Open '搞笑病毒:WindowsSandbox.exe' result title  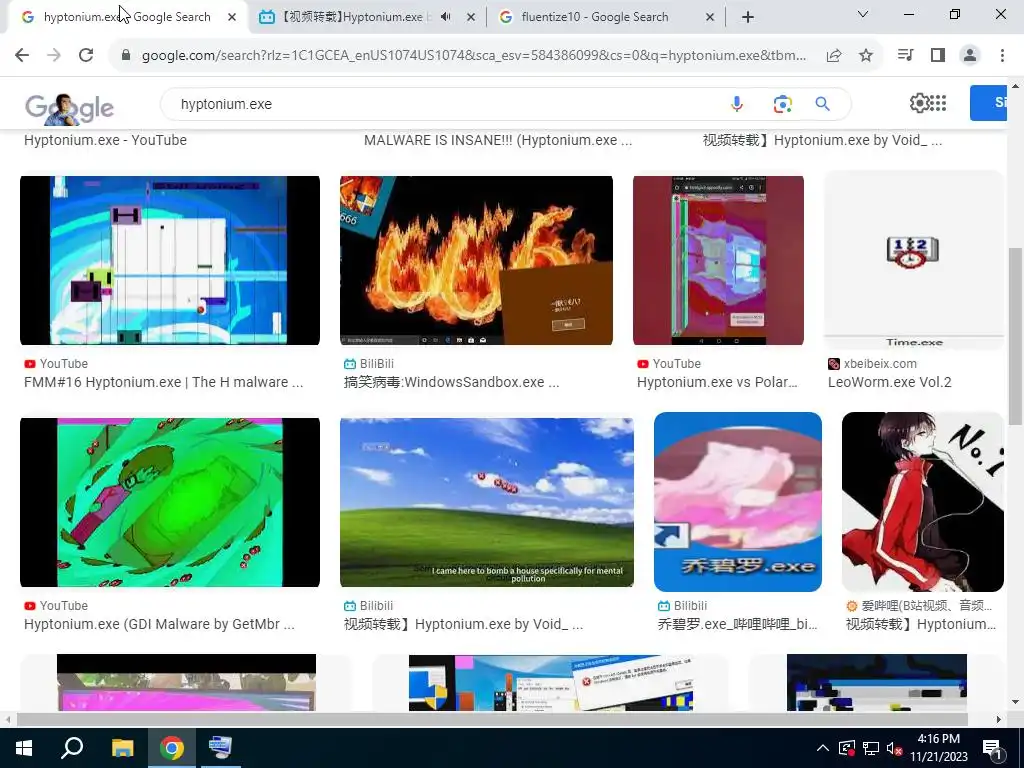tap(451, 382)
